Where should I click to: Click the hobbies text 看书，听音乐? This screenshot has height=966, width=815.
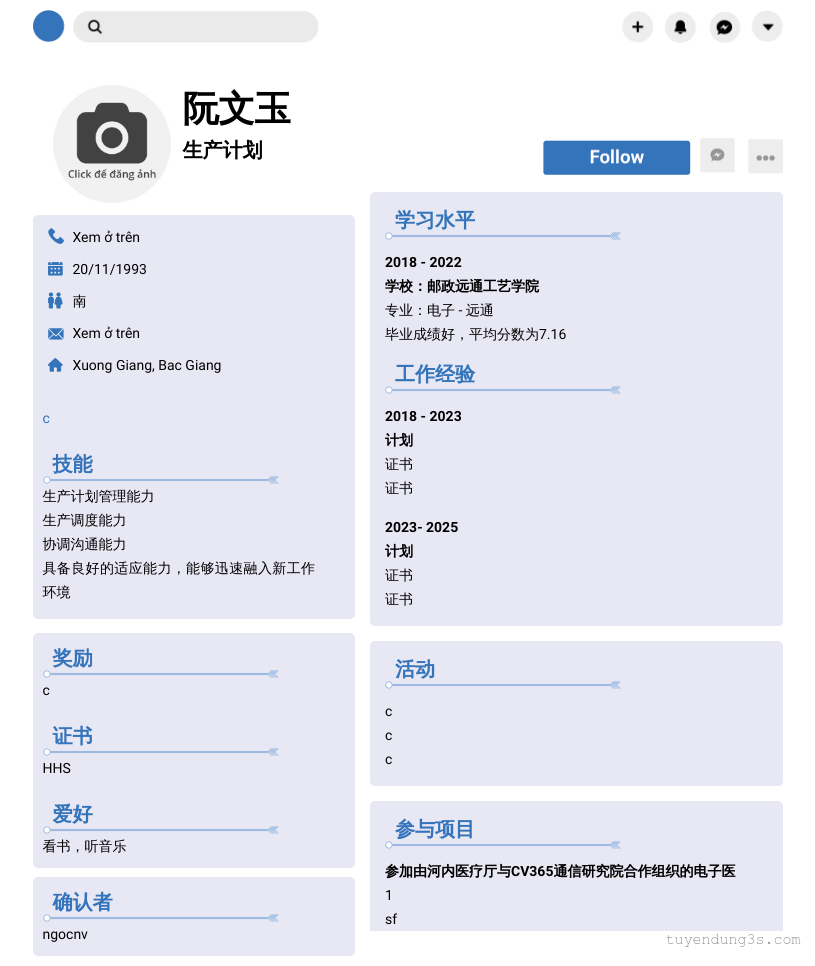pos(84,846)
